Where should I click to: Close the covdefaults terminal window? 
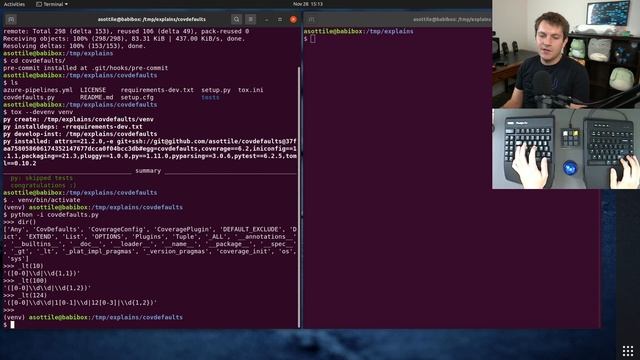coord(293,19)
